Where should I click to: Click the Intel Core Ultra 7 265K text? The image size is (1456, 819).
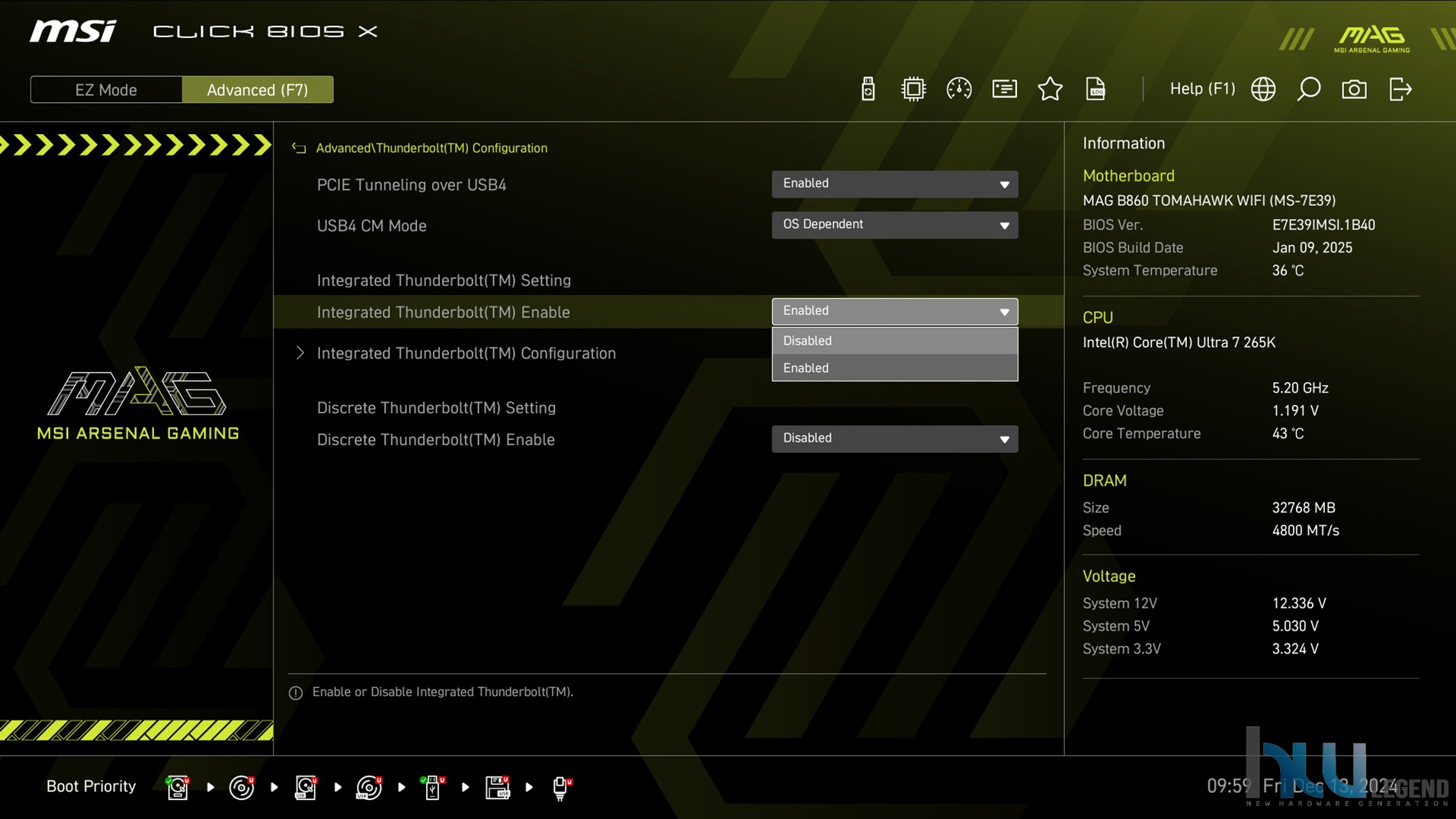point(1179,342)
